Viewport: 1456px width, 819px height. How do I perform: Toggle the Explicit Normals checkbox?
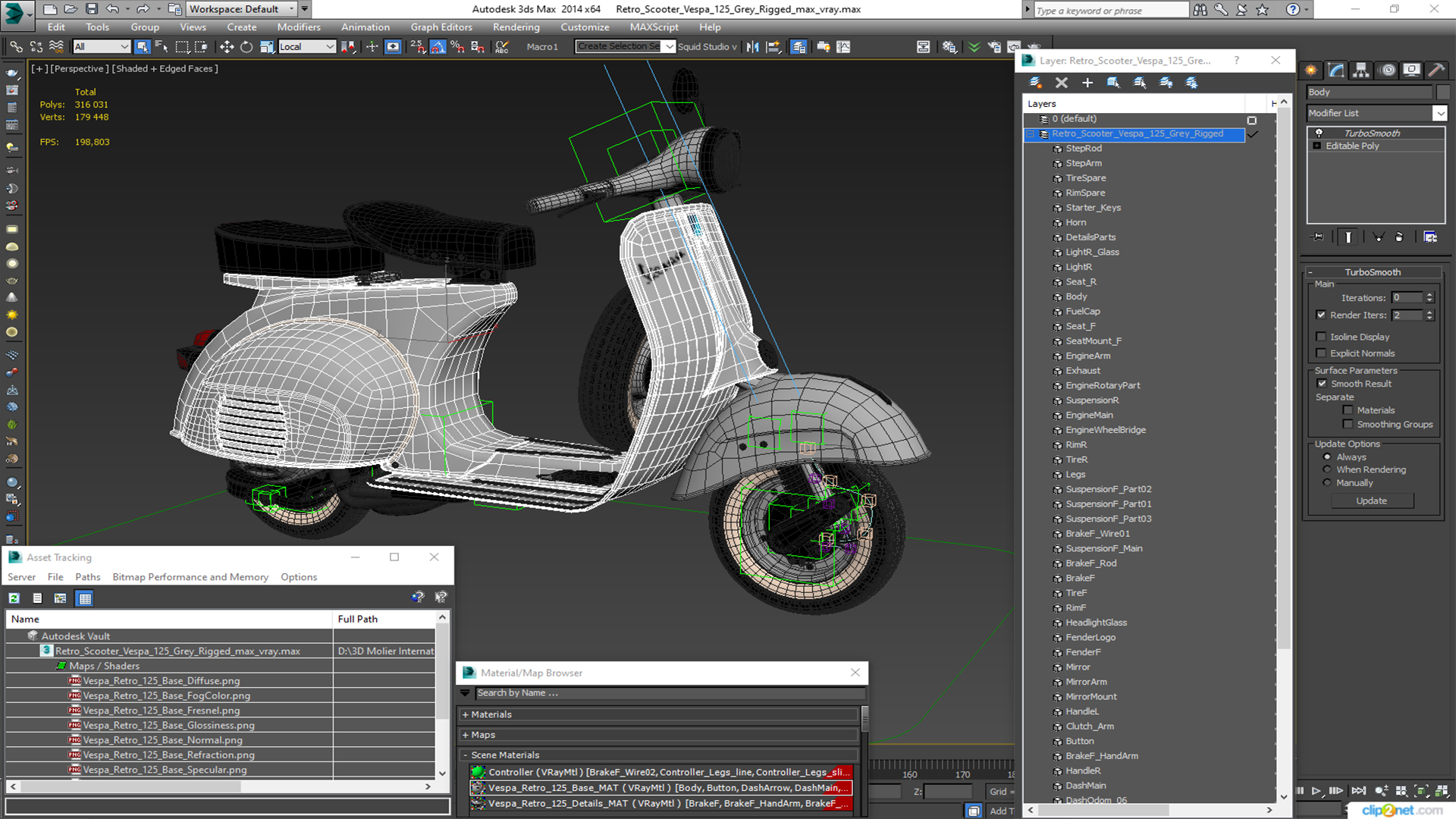click(1321, 353)
